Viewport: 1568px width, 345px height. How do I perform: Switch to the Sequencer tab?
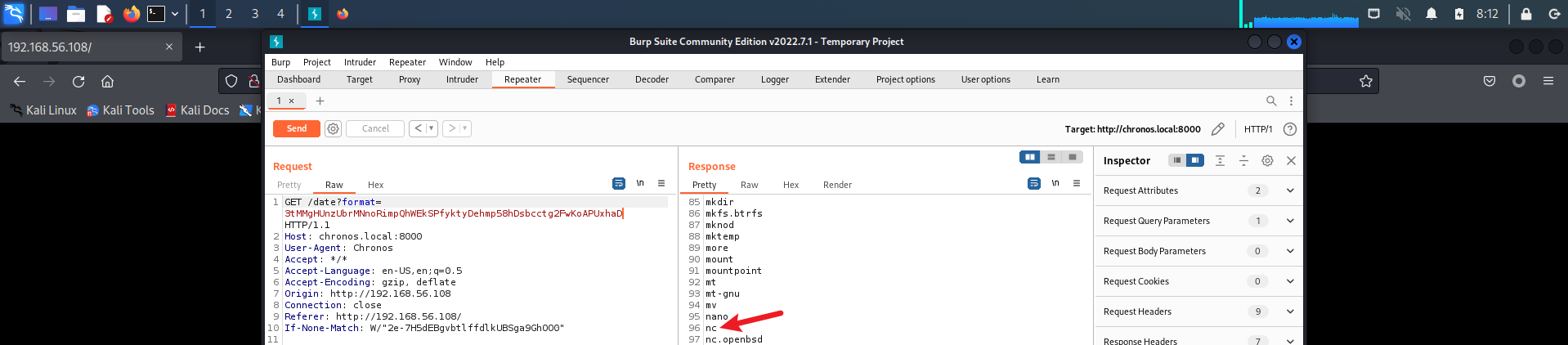coord(588,79)
